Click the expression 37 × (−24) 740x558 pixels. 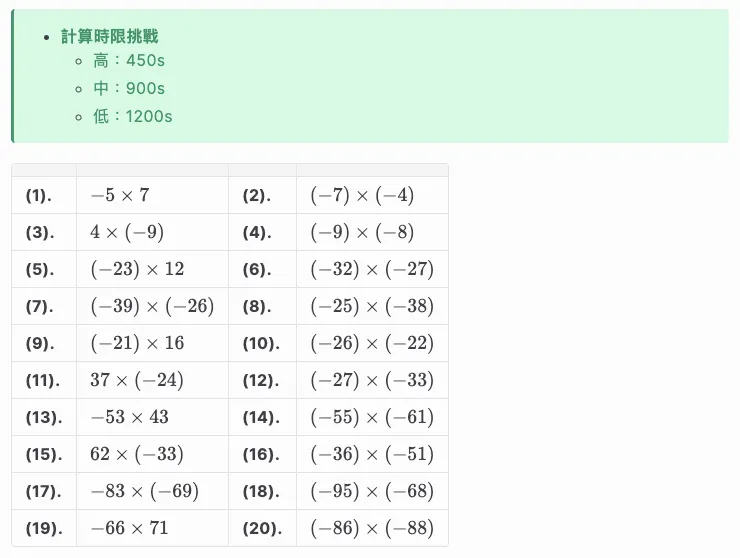coord(137,380)
